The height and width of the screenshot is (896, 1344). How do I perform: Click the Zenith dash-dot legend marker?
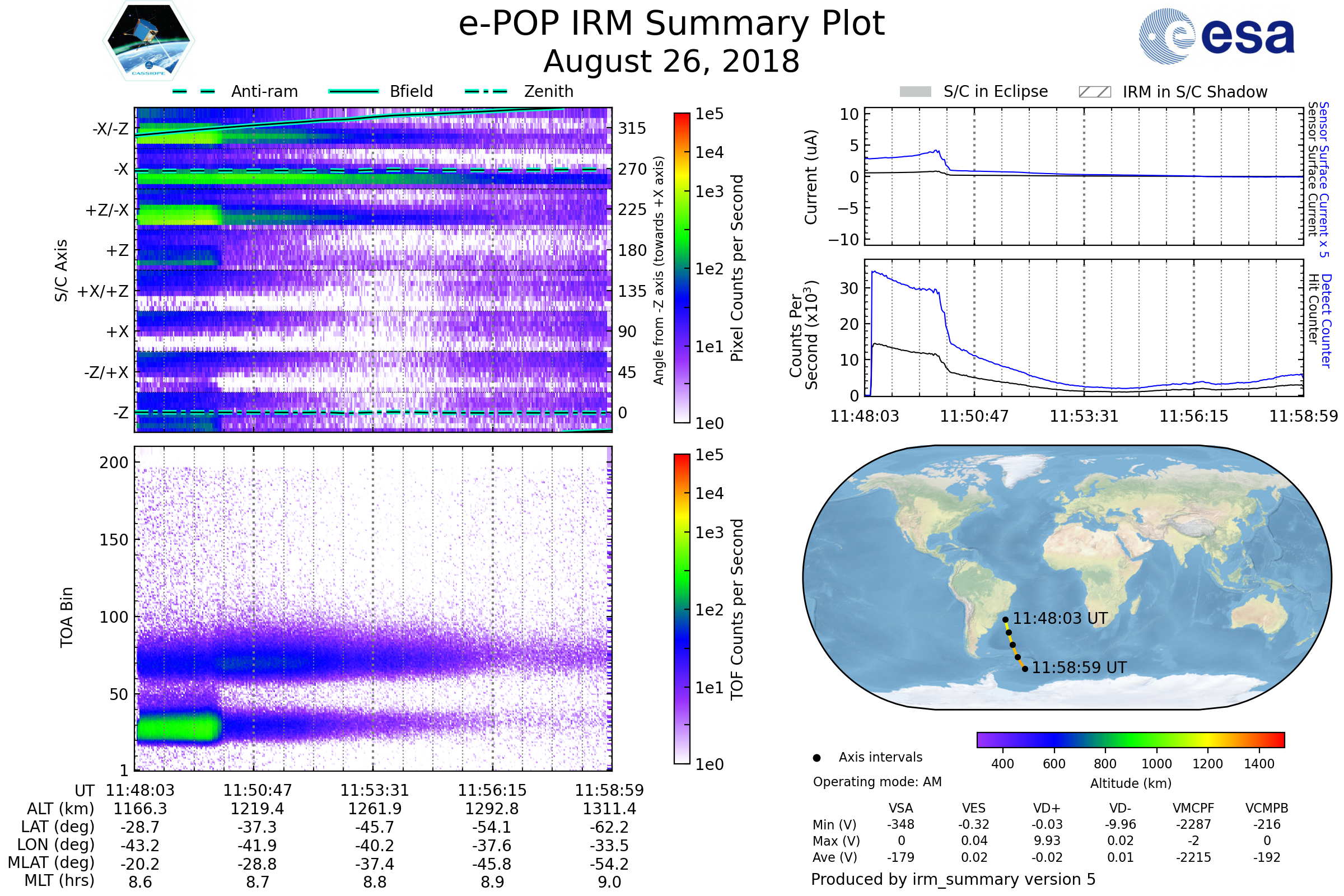(x=486, y=91)
